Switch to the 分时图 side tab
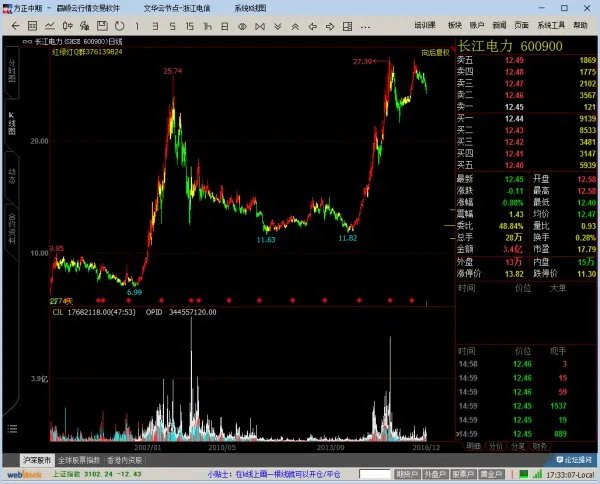600x484 pixels. [x=12, y=71]
